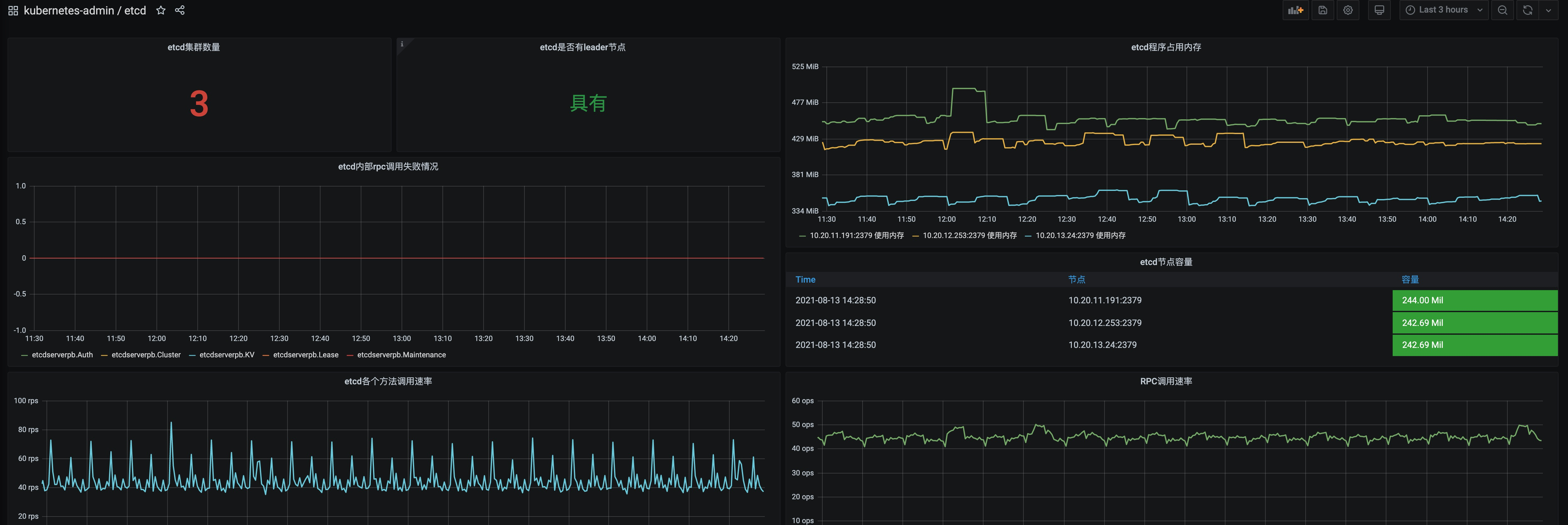This screenshot has height=525, width=1568.
Task: Sort the table by 节点 column
Action: [1076, 279]
